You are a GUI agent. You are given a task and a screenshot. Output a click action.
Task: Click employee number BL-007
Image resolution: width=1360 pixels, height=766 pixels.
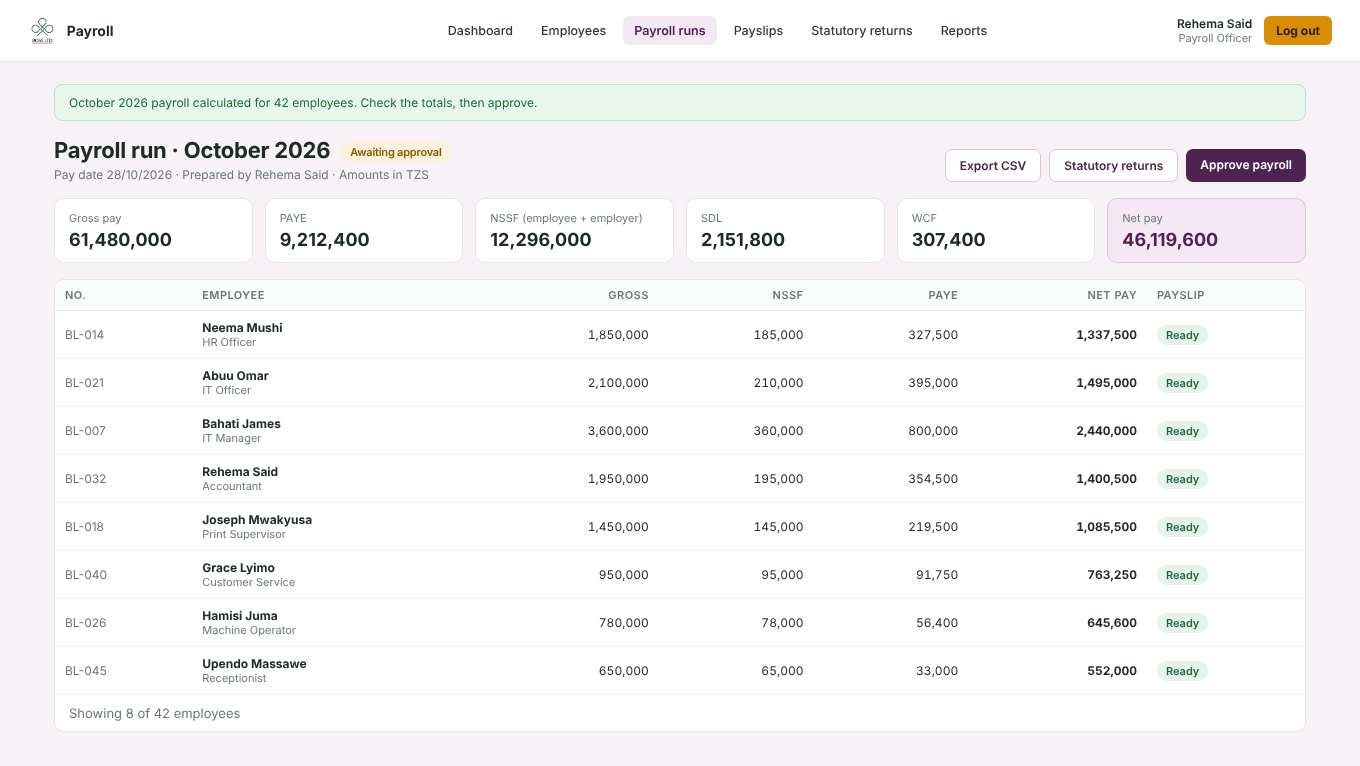(85, 431)
